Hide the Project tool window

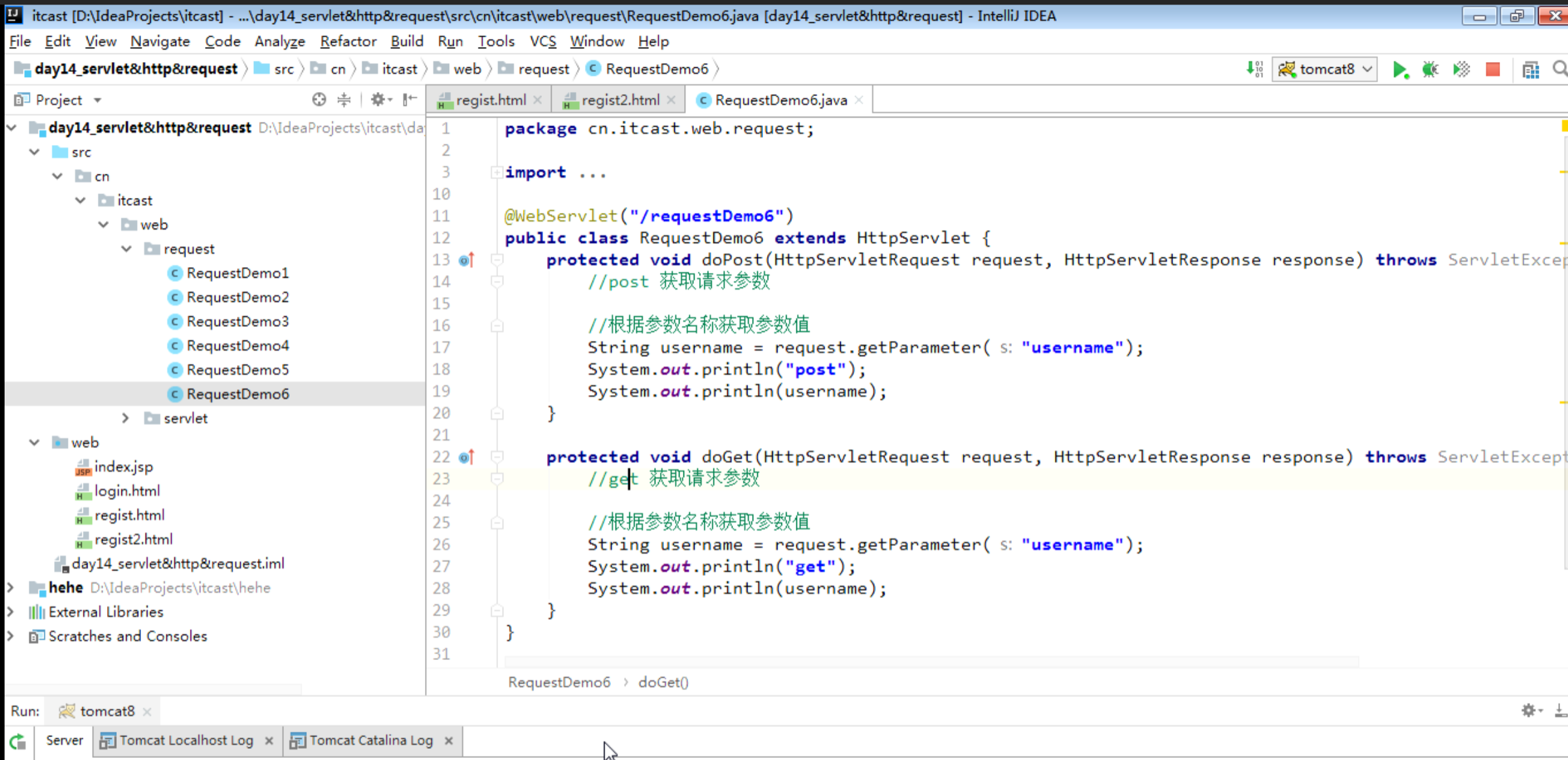[x=410, y=99]
